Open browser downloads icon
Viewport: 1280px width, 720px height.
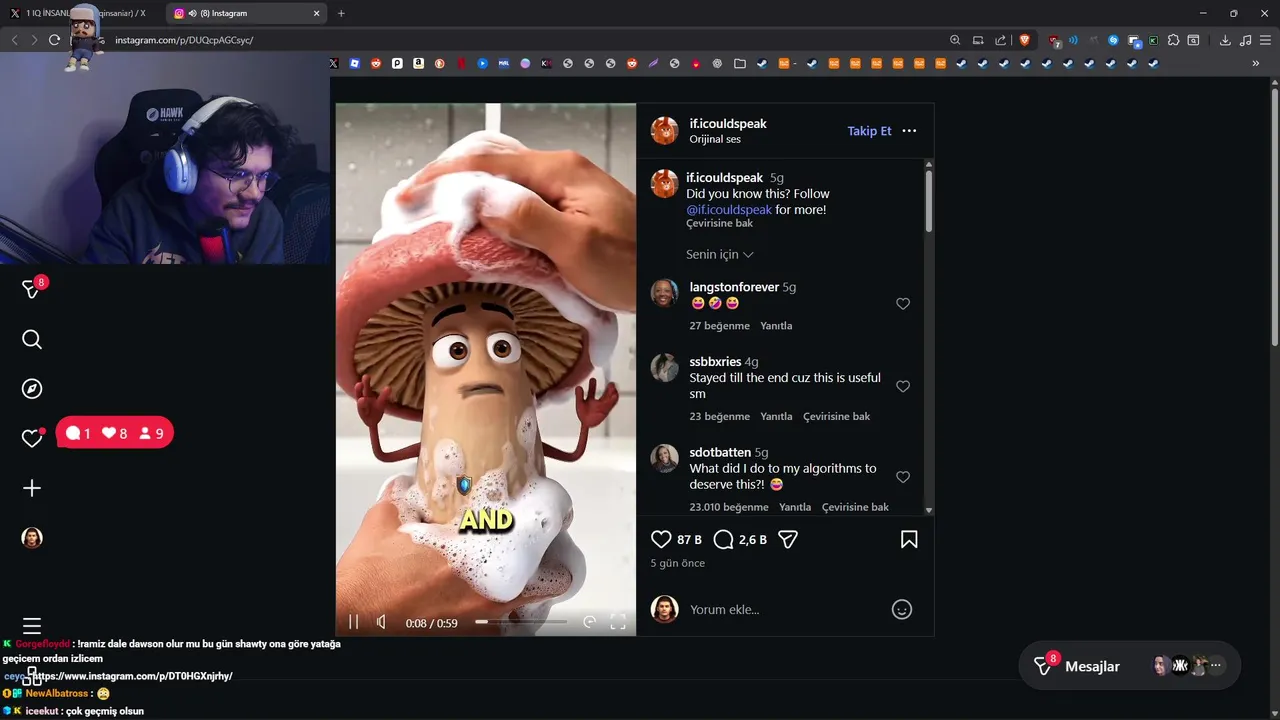(1225, 40)
